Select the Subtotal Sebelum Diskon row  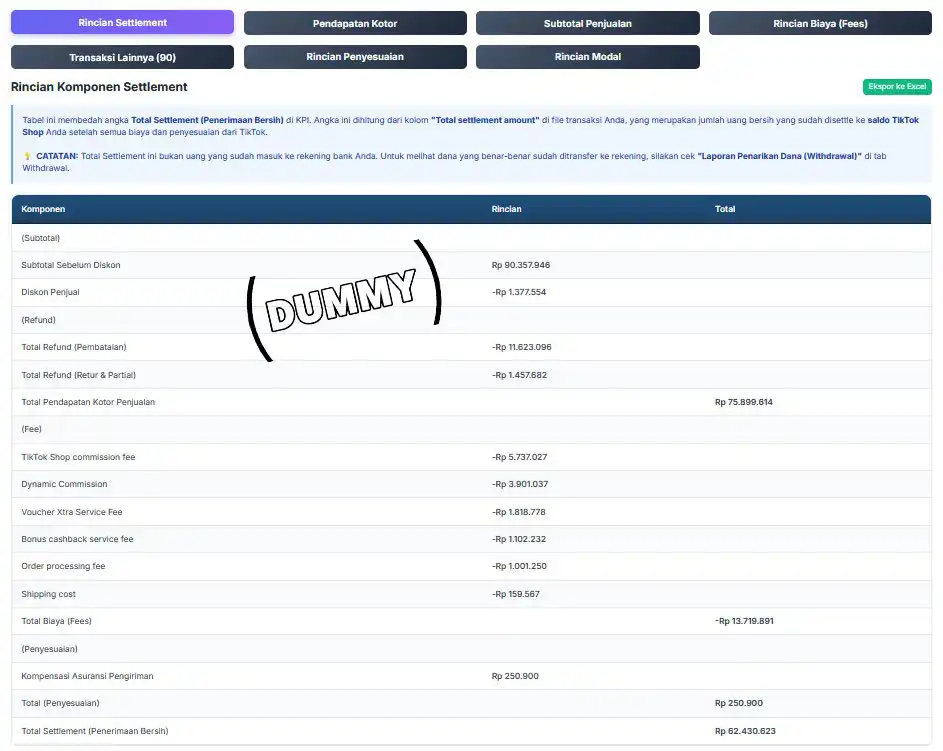point(71,265)
